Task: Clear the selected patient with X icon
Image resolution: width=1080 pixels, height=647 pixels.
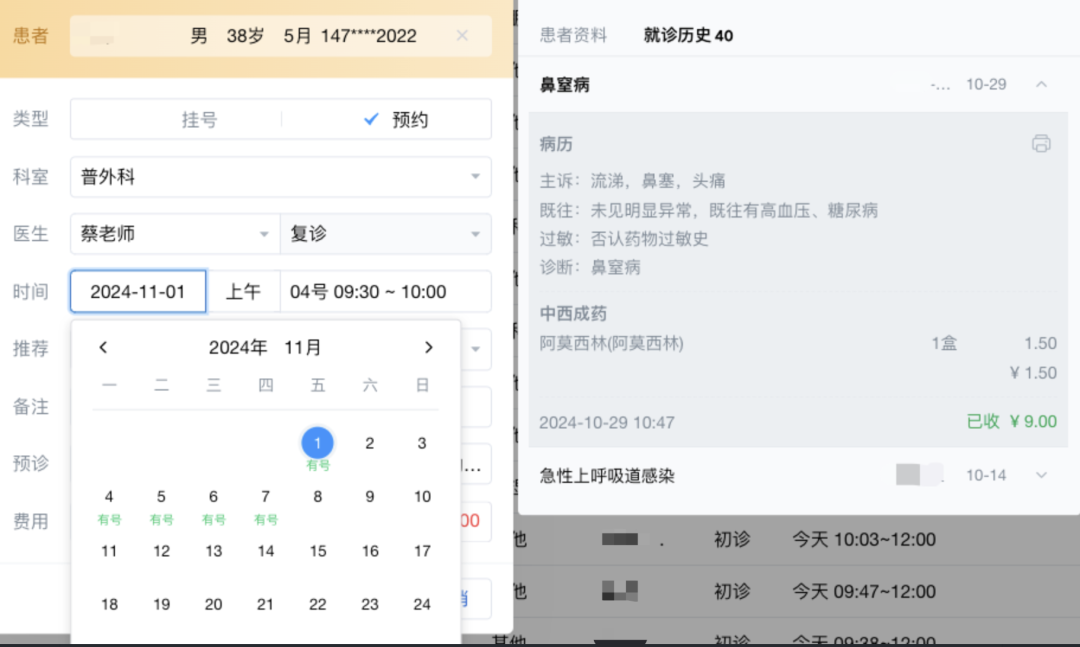Action: tap(462, 36)
